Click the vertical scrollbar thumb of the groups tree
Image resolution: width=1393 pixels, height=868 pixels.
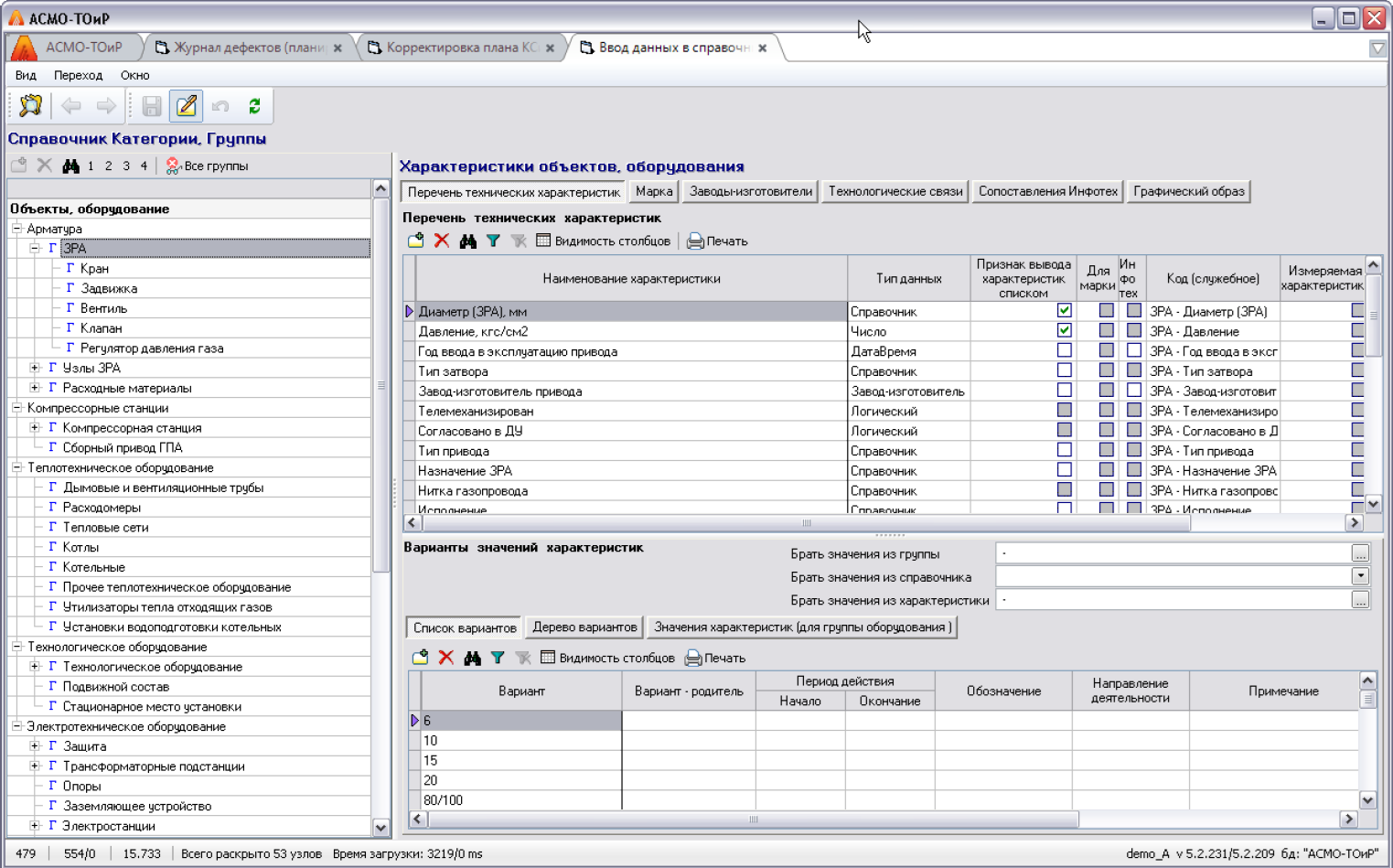tap(381, 386)
